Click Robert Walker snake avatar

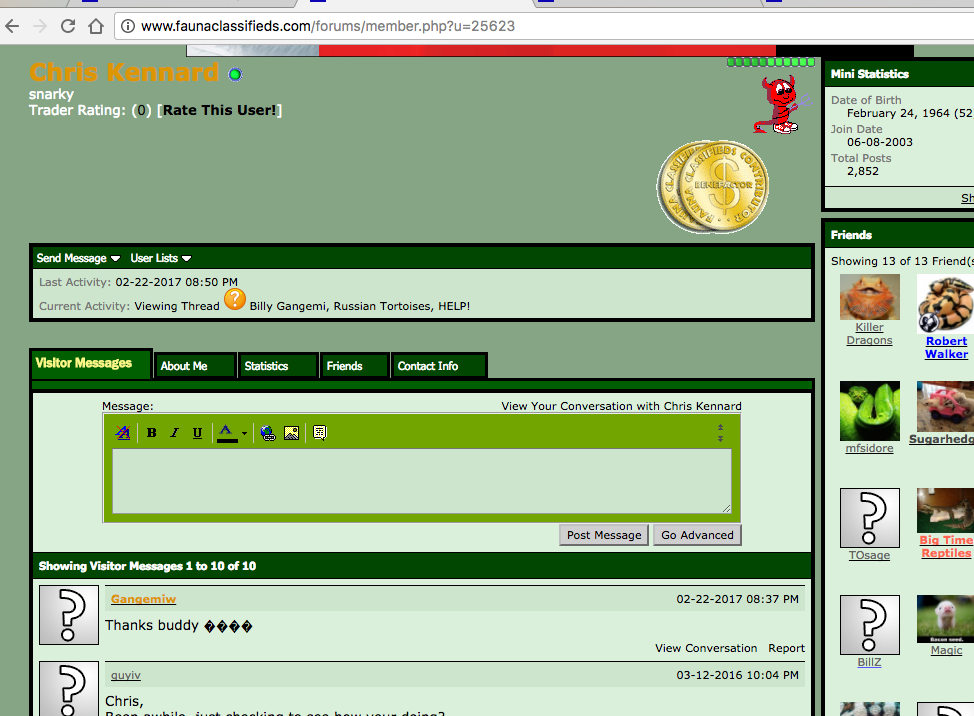[x=945, y=304]
